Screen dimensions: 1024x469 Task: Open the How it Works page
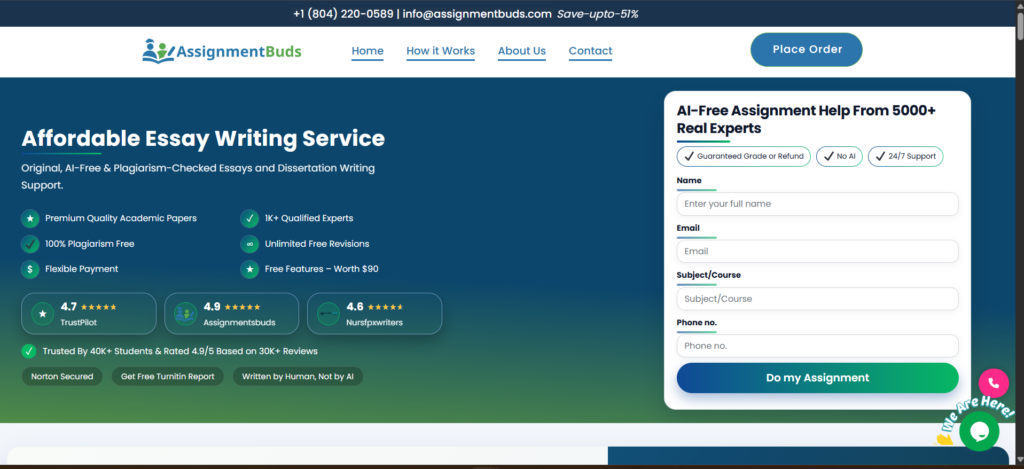pyautogui.click(x=441, y=51)
